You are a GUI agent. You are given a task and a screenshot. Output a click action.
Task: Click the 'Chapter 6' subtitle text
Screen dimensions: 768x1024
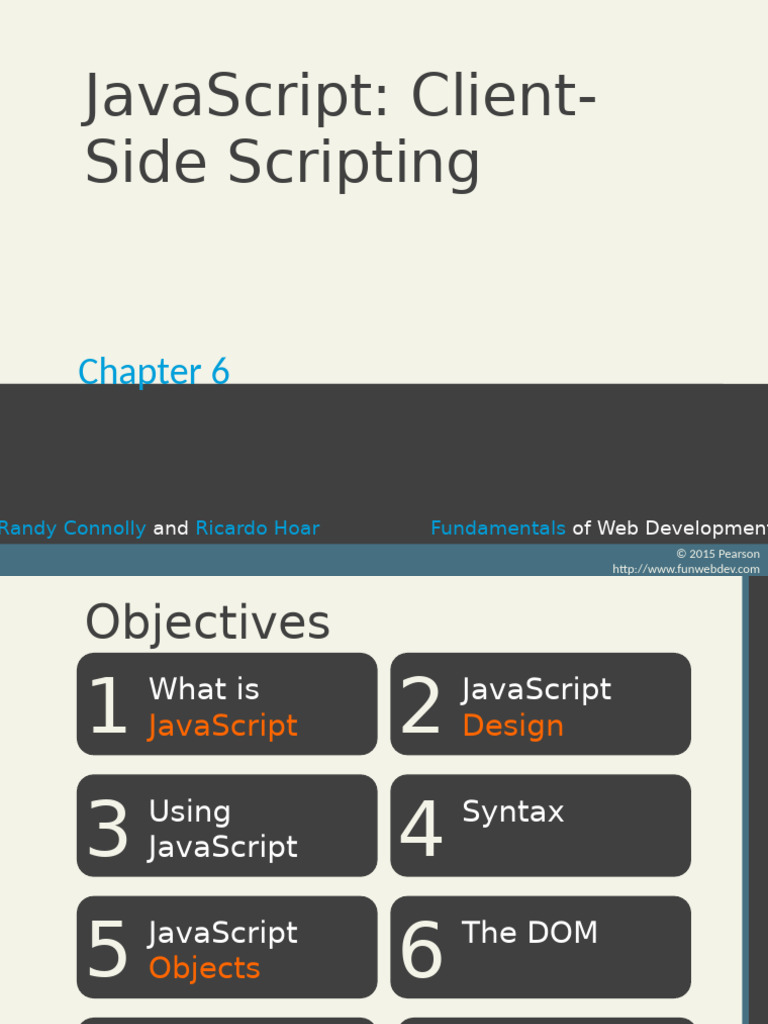coord(154,372)
